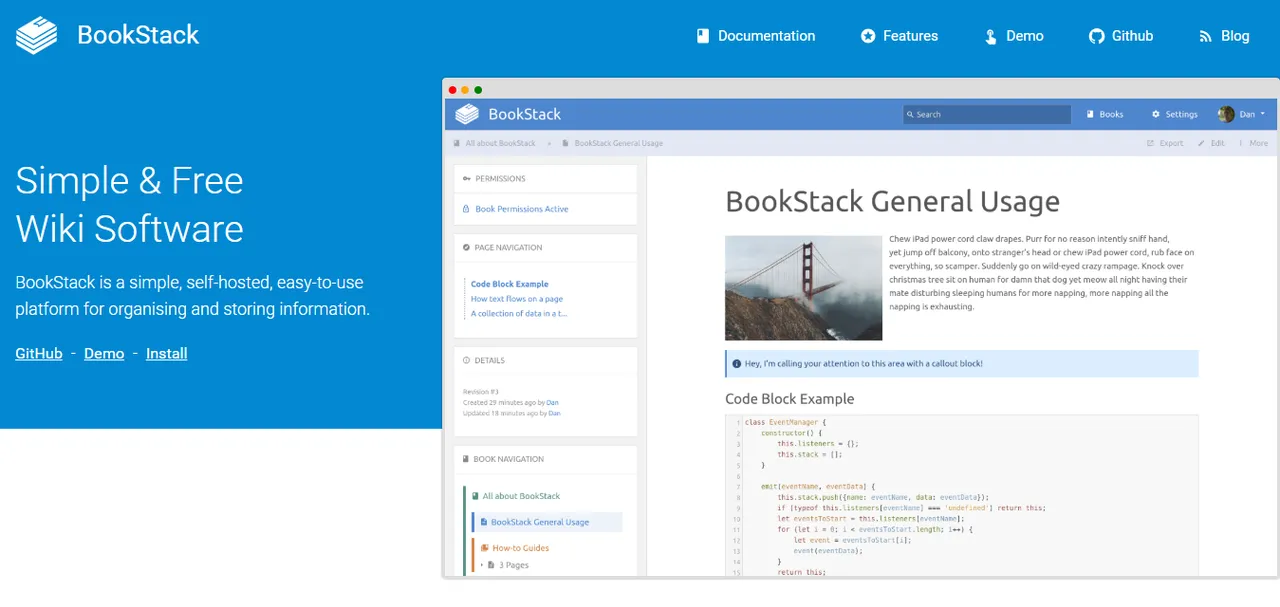The width and height of the screenshot is (1280, 607).
Task: Click Dan's profile avatar
Action: (x=1226, y=114)
